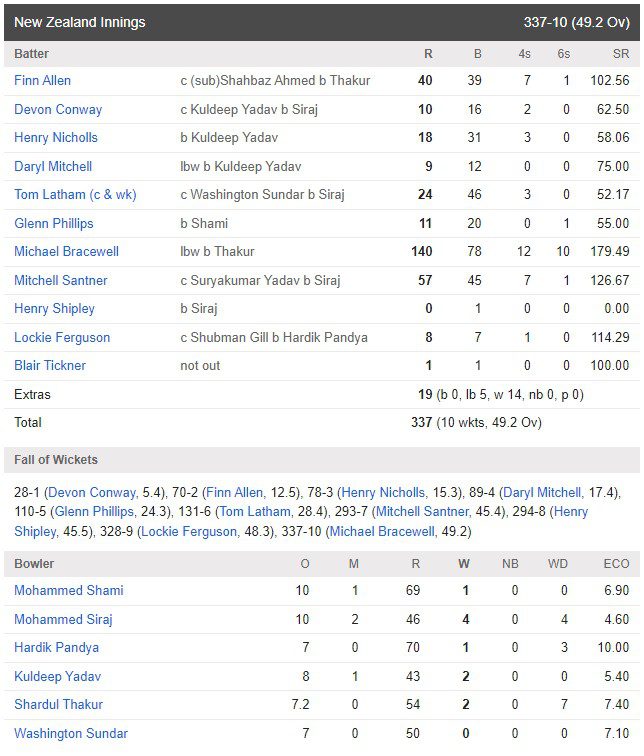Select Blair Tickner not out batter

pyautogui.click(x=50, y=365)
